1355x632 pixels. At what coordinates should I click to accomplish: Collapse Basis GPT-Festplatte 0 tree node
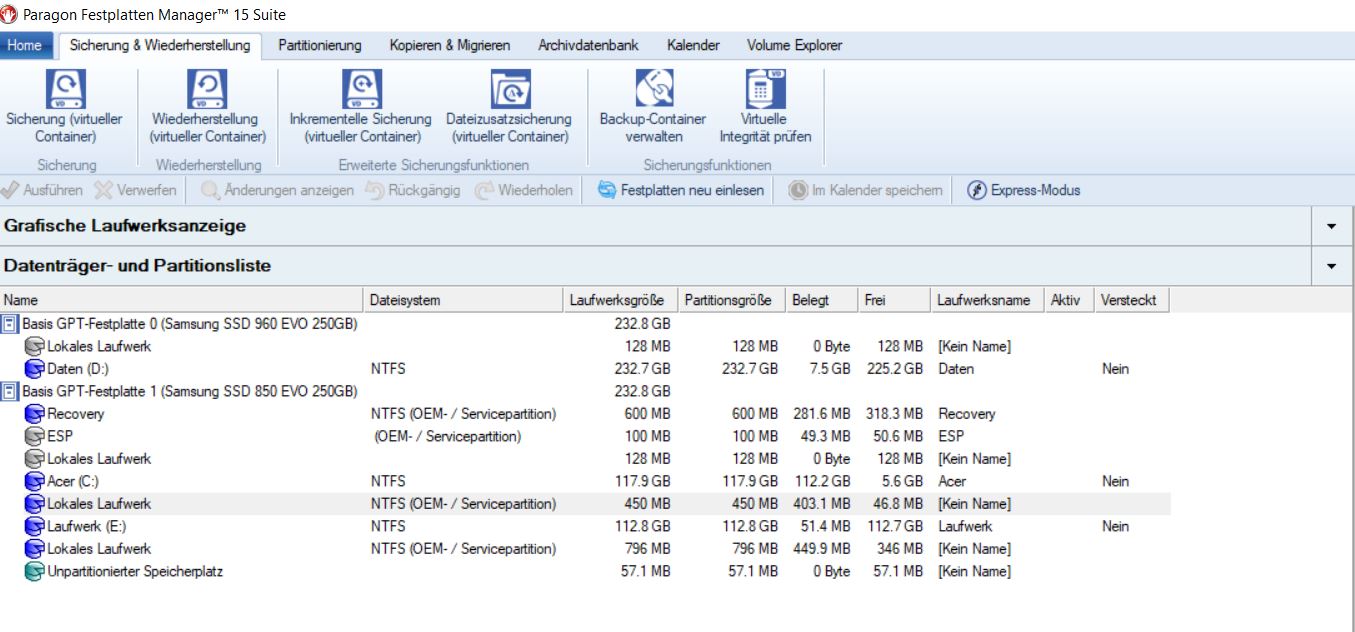10,324
